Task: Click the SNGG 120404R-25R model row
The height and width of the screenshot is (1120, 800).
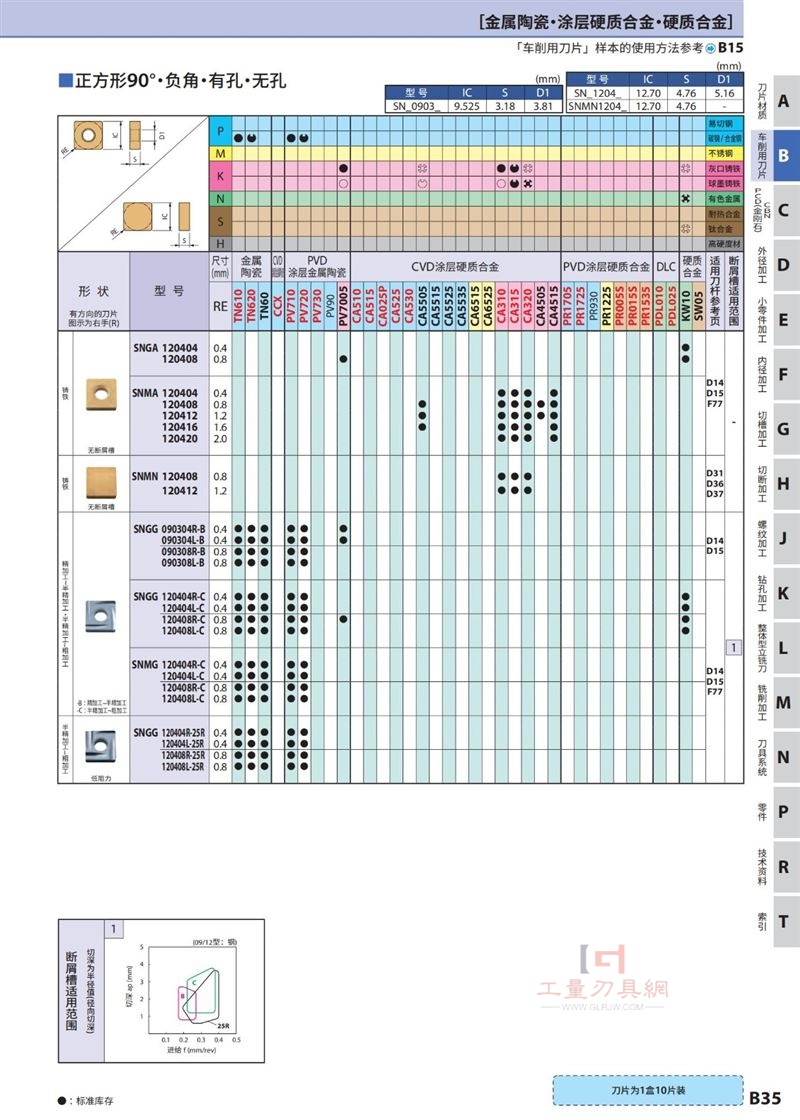Action: [x=169, y=733]
